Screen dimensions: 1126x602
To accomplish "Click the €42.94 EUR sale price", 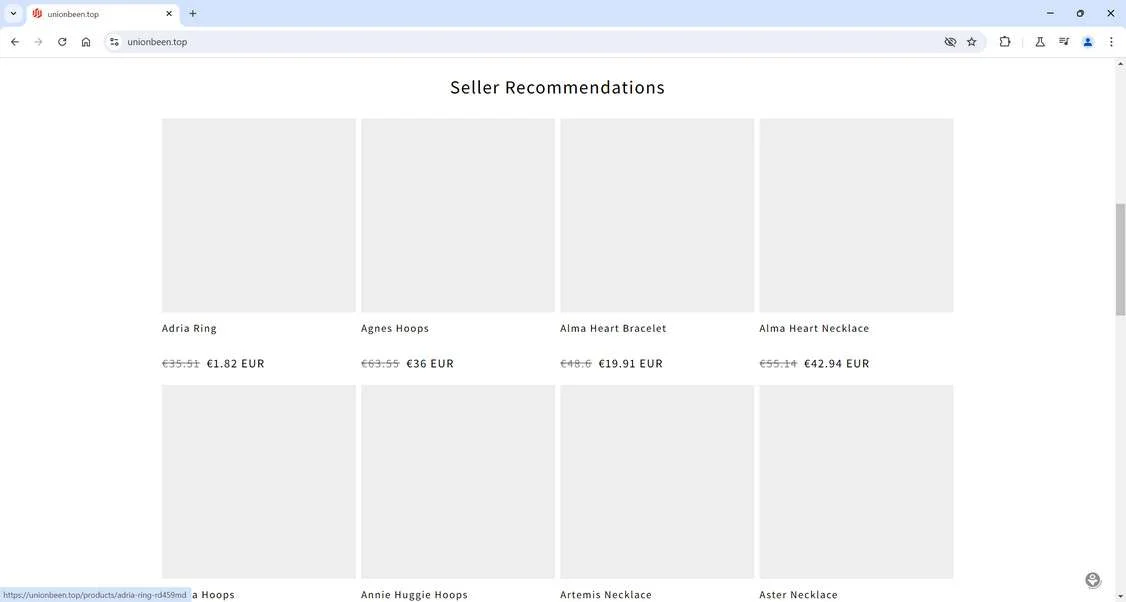I will (837, 363).
